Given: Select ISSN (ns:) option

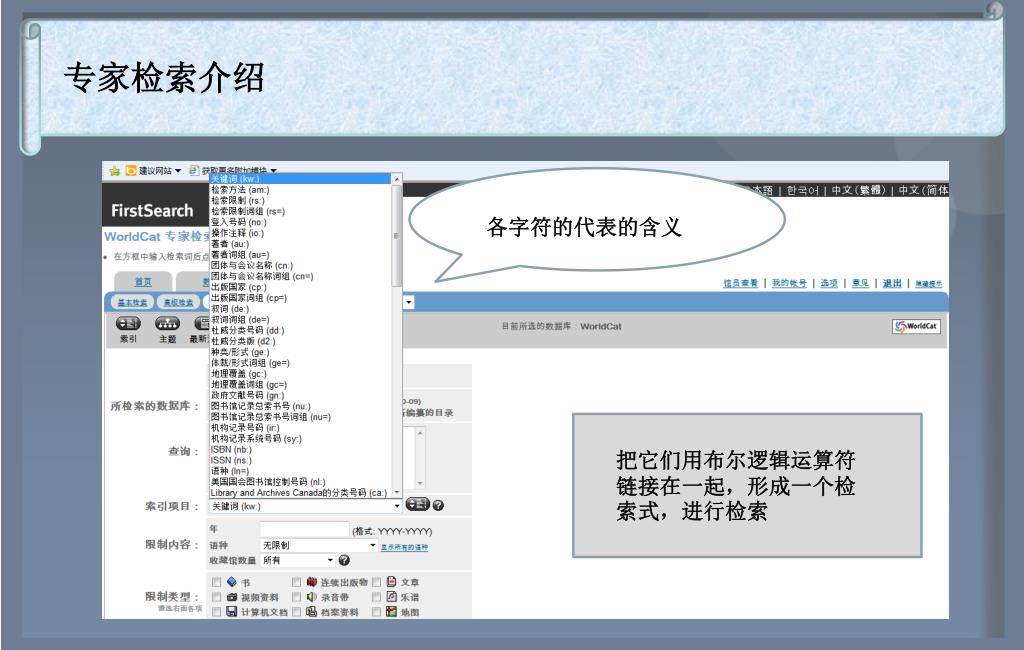Looking at the screenshot, I should tap(231, 460).
